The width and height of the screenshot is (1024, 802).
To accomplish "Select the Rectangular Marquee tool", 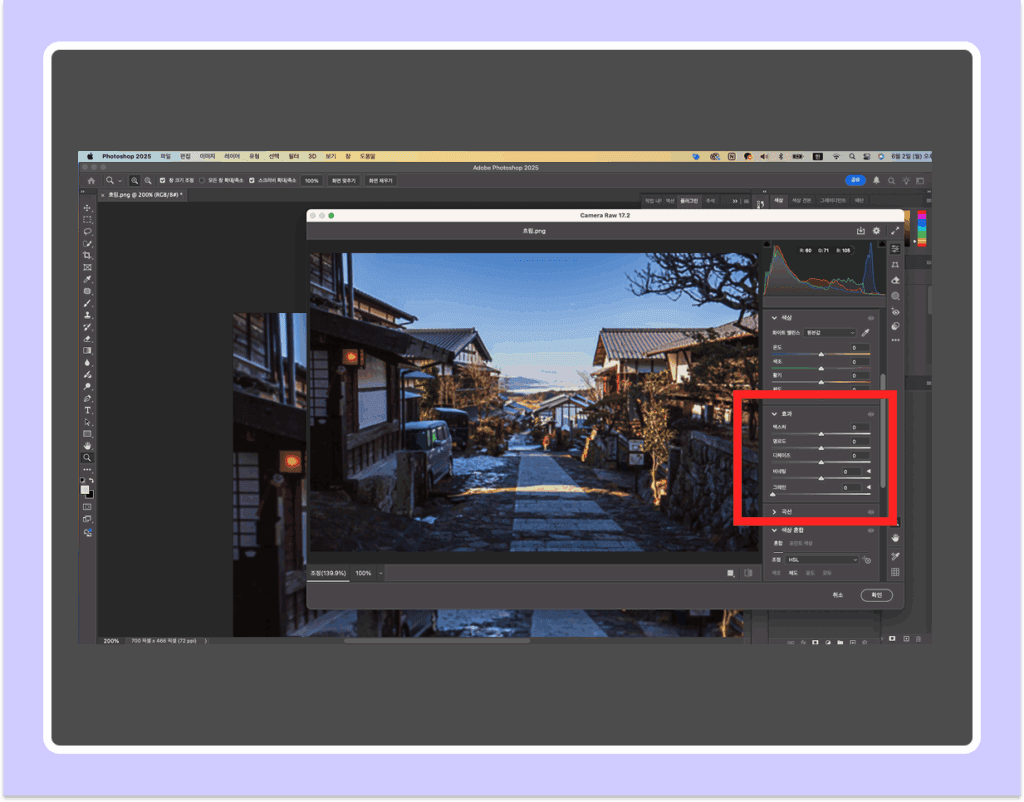I will [x=87, y=219].
